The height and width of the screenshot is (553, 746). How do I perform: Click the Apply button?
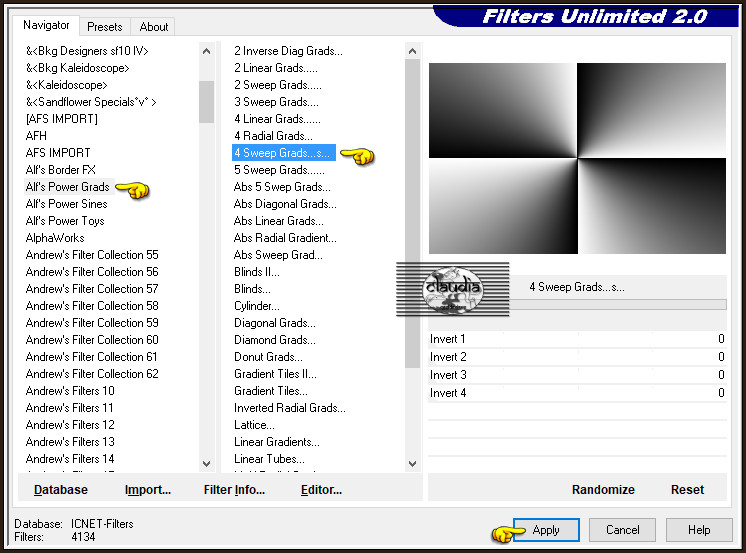546,530
